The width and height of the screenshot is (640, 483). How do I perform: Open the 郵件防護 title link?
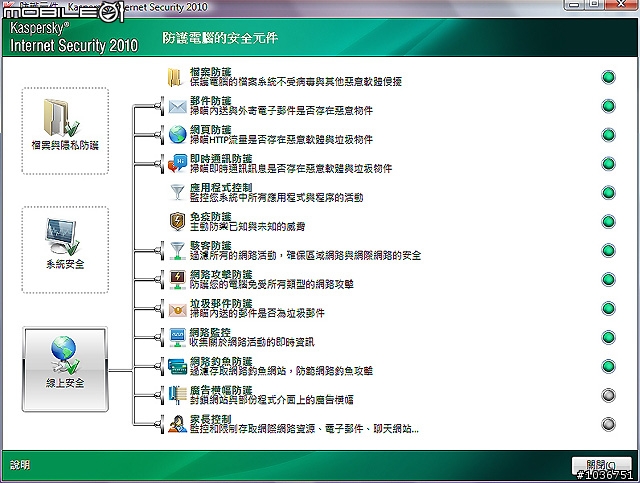pyautogui.click(x=211, y=101)
